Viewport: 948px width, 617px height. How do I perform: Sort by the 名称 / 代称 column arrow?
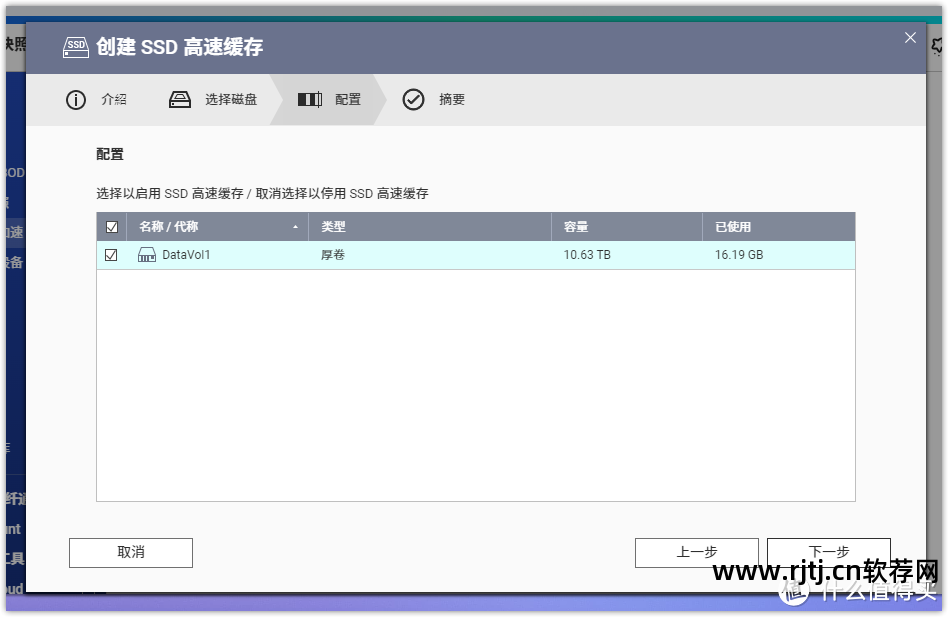click(296, 227)
